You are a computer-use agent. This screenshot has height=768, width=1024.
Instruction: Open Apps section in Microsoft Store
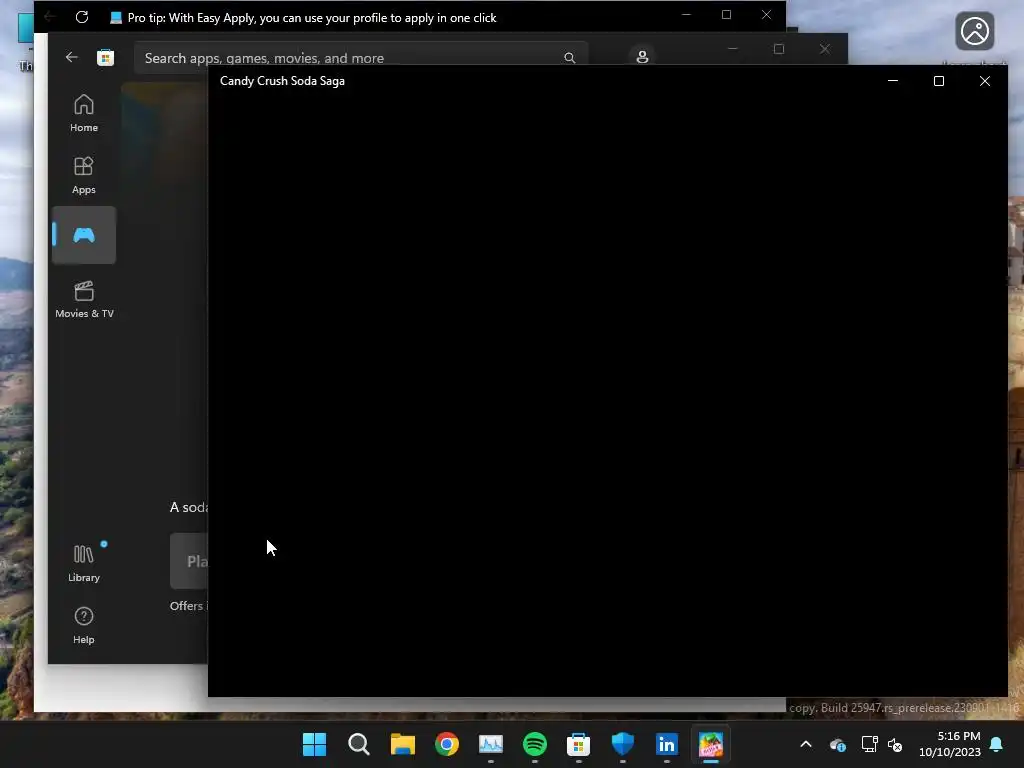84,175
